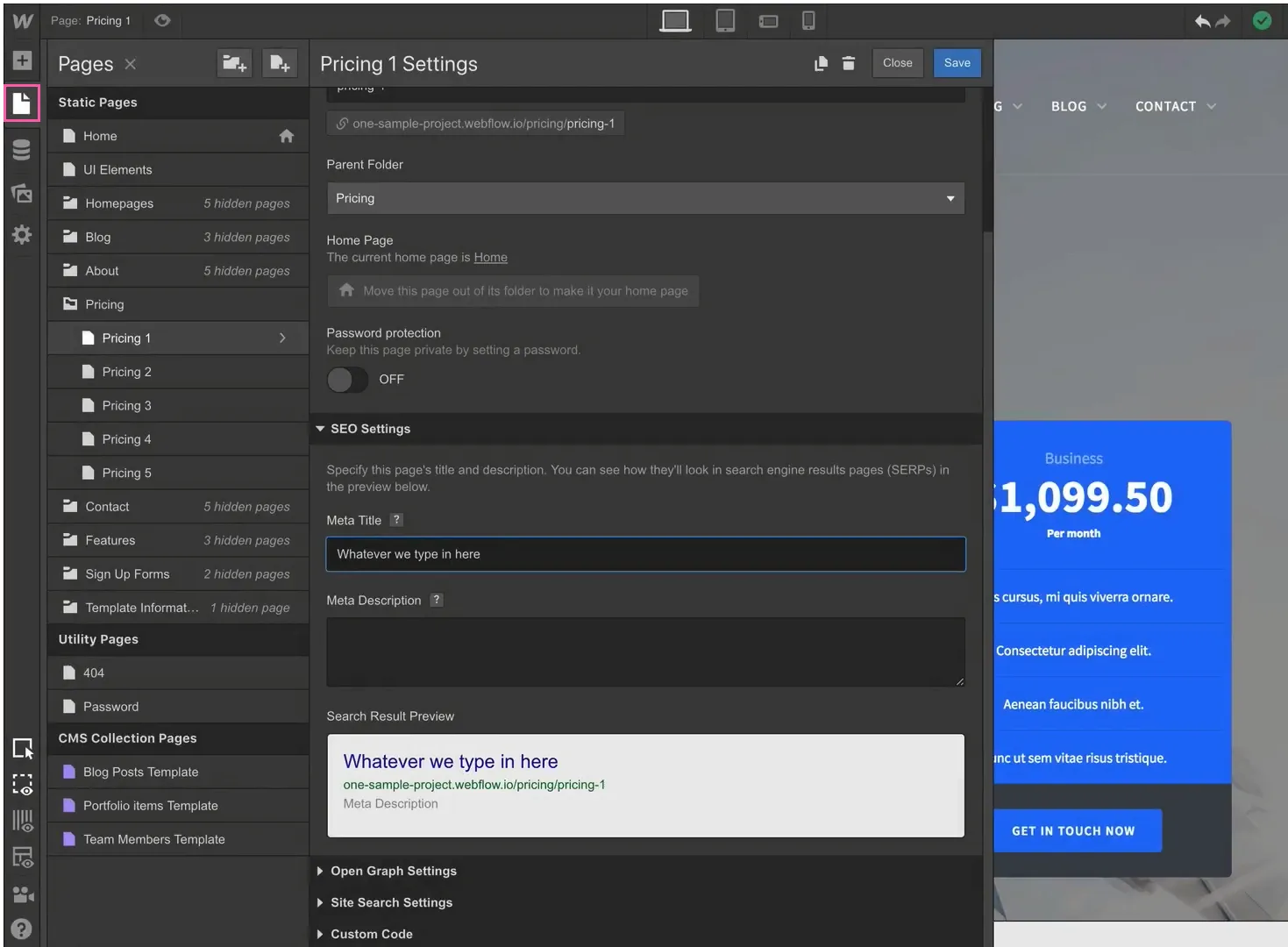Screen dimensions: 1288x947
Task: Click the Meta Title input field
Action: [x=645, y=554]
